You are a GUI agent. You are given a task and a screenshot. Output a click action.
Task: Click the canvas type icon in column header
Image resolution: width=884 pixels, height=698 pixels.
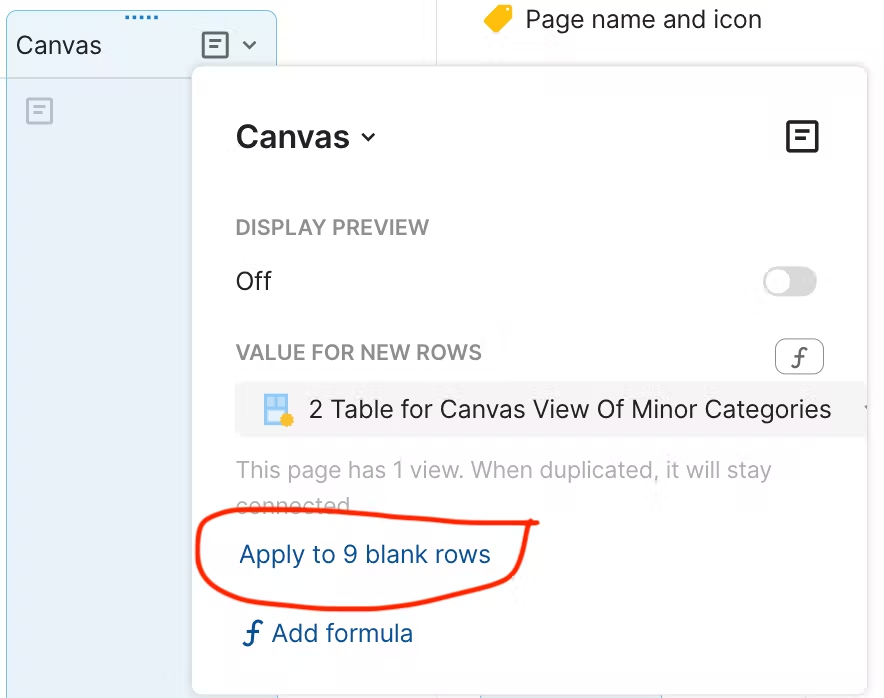pos(215,45)
